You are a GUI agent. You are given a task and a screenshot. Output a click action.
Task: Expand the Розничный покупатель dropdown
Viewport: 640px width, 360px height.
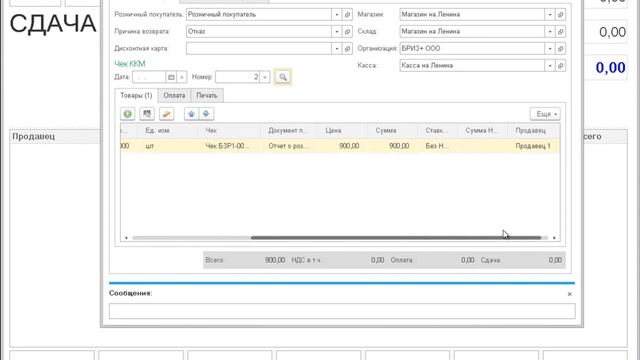[x=337, y=14]
